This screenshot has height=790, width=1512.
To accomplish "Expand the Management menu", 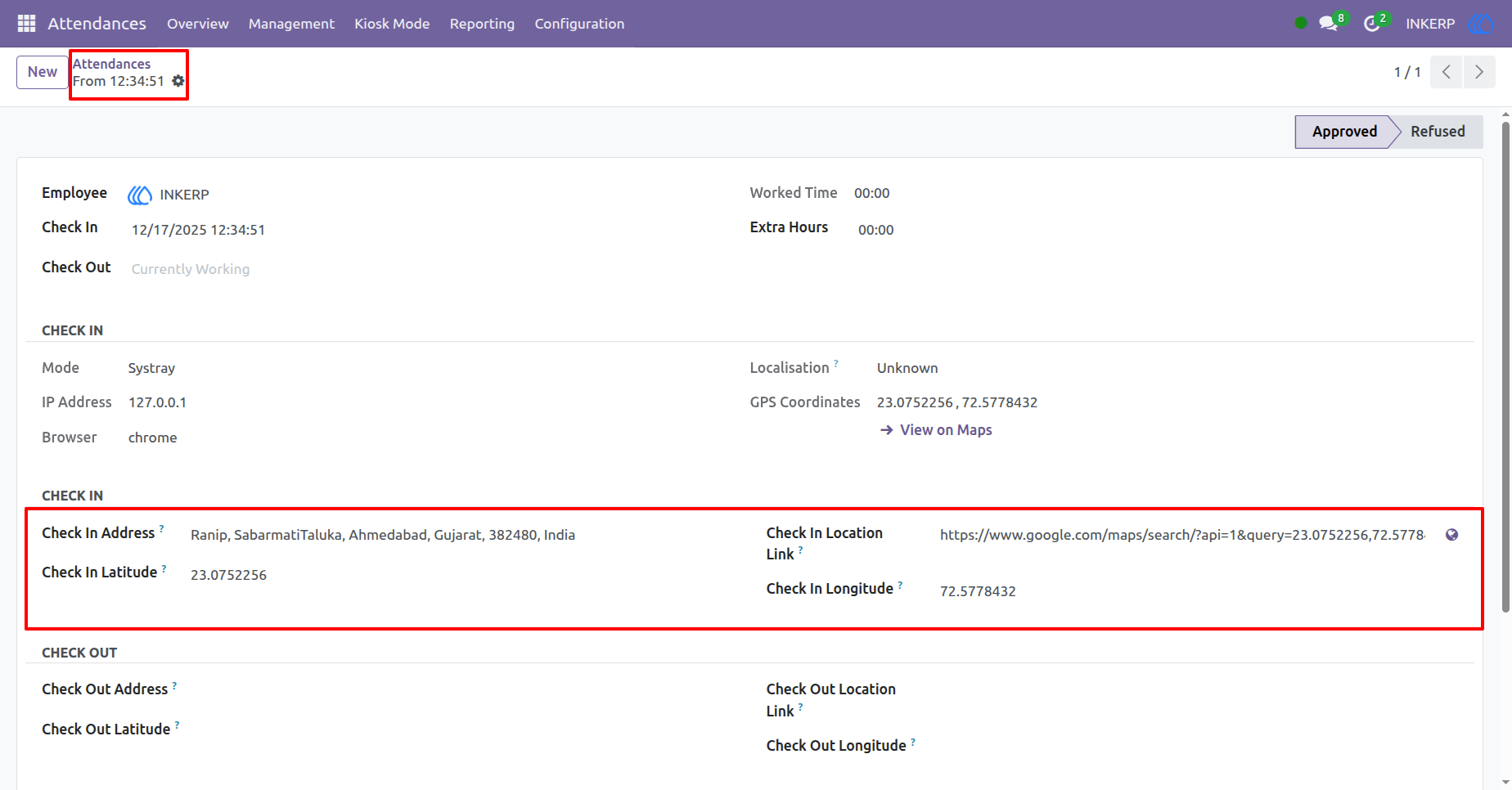I will [291, 24].
